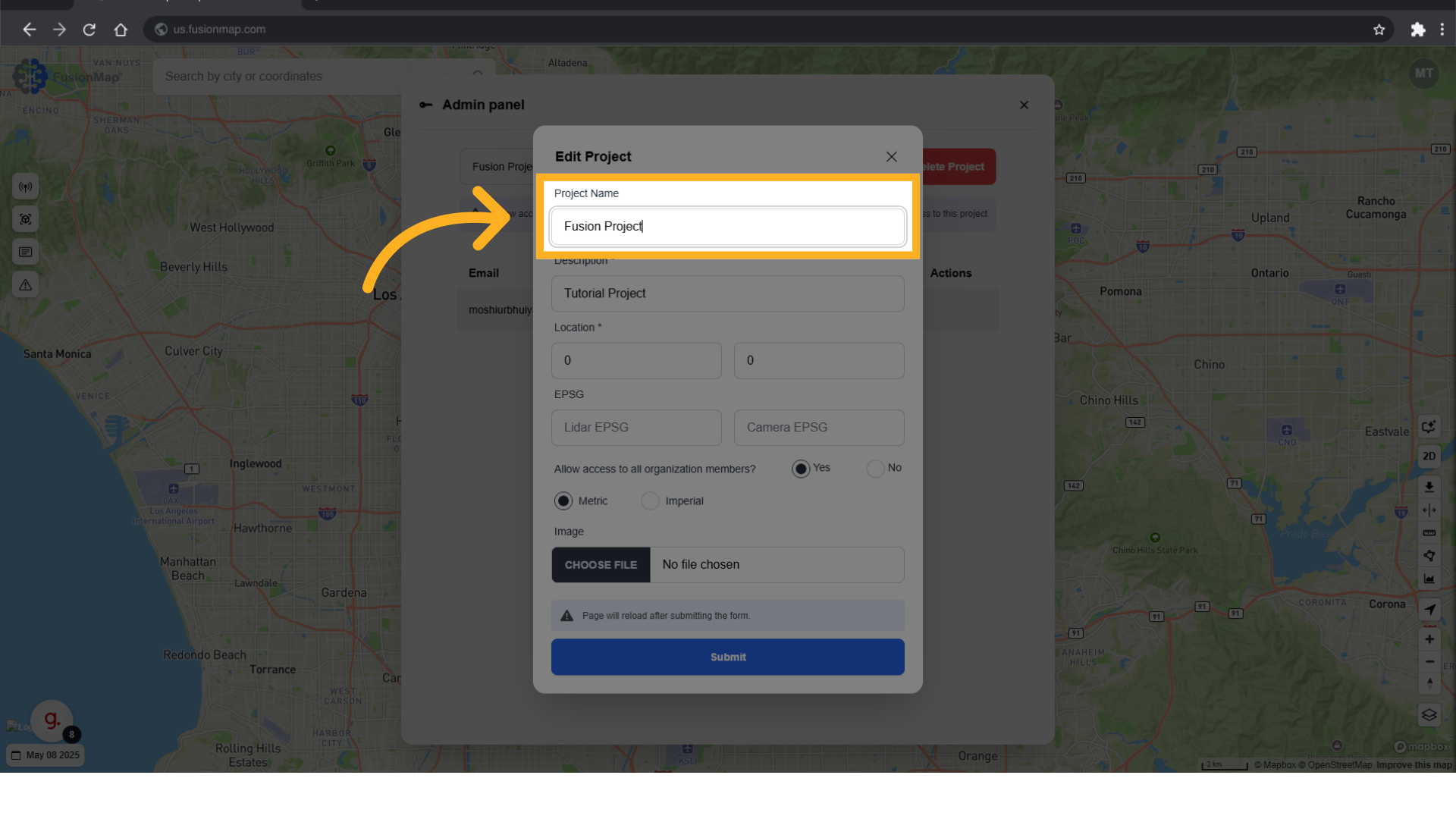Click the Lidar EPSG field
The image size is (1456, 819).
click(x=635, y=428)
